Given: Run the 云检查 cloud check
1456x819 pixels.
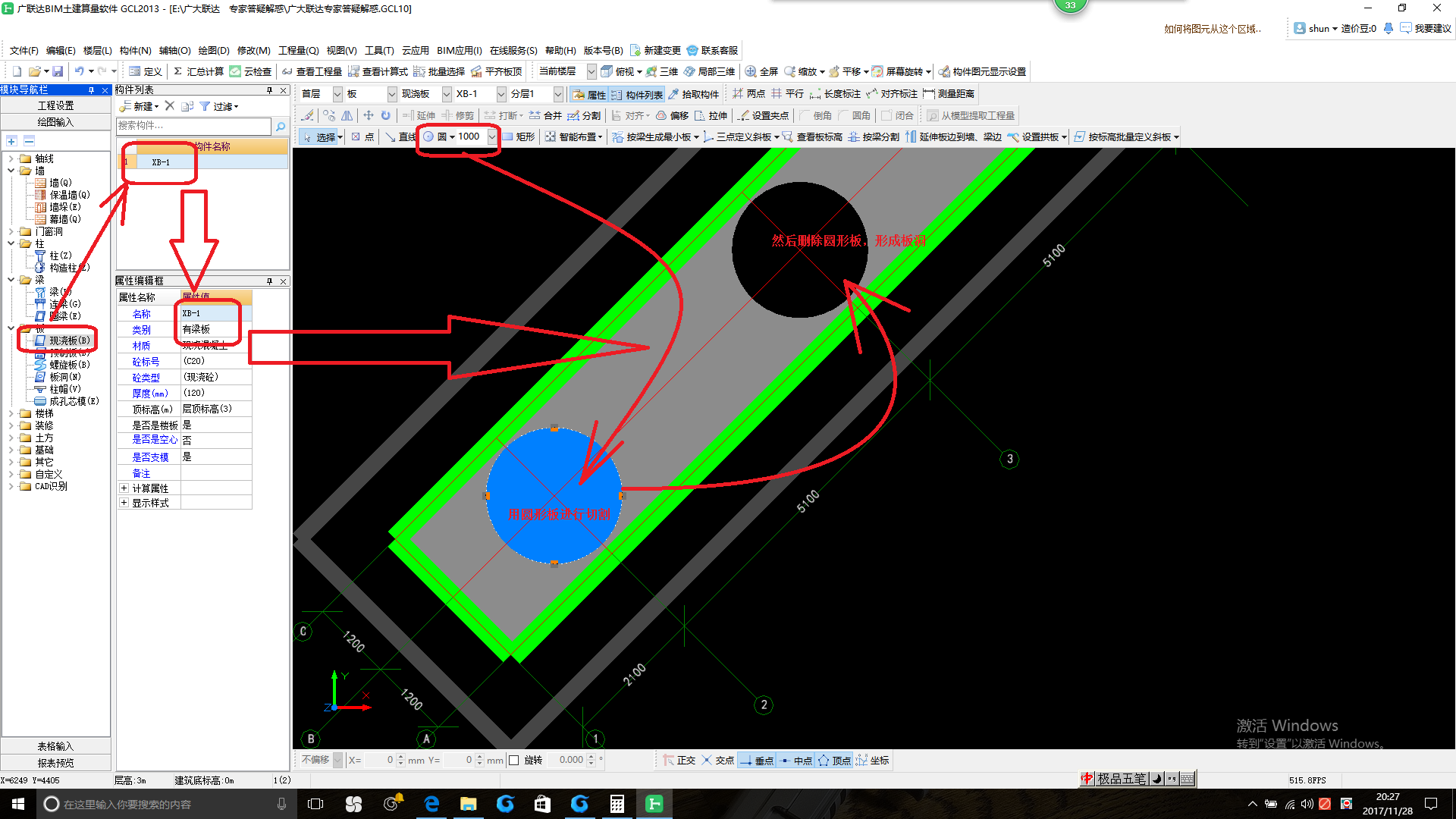Looking at the screenshot, I should tap(250, 71).
